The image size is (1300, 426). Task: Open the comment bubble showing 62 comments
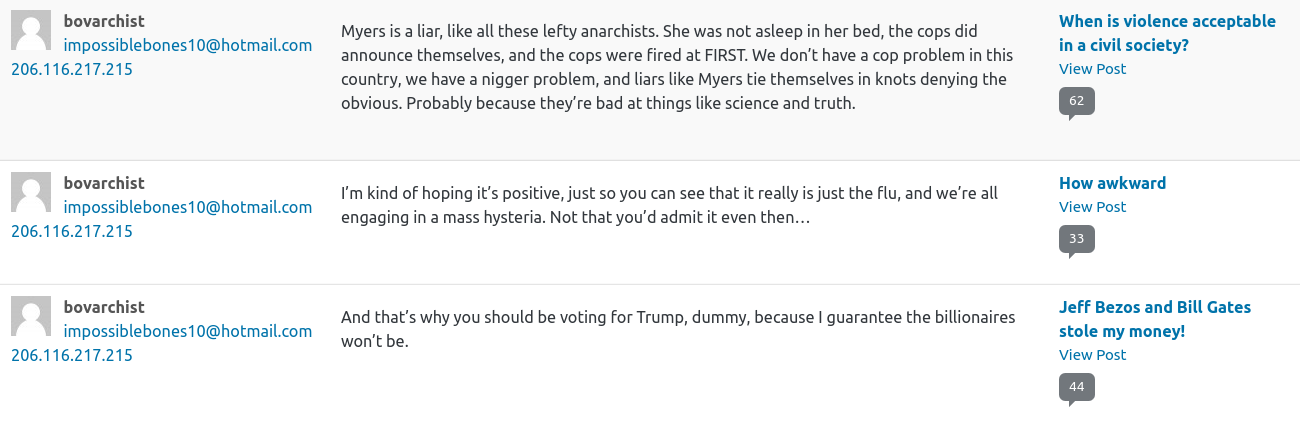click(x=1076, y=101)
